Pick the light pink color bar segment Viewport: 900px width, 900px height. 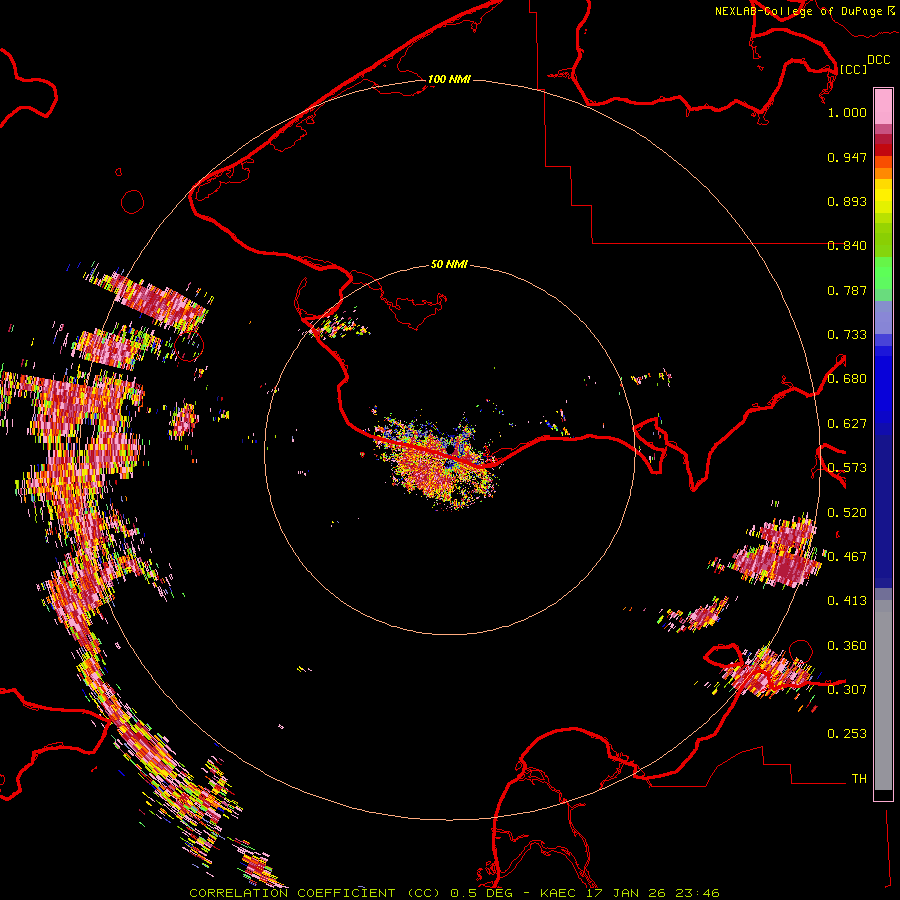(883, 107)
